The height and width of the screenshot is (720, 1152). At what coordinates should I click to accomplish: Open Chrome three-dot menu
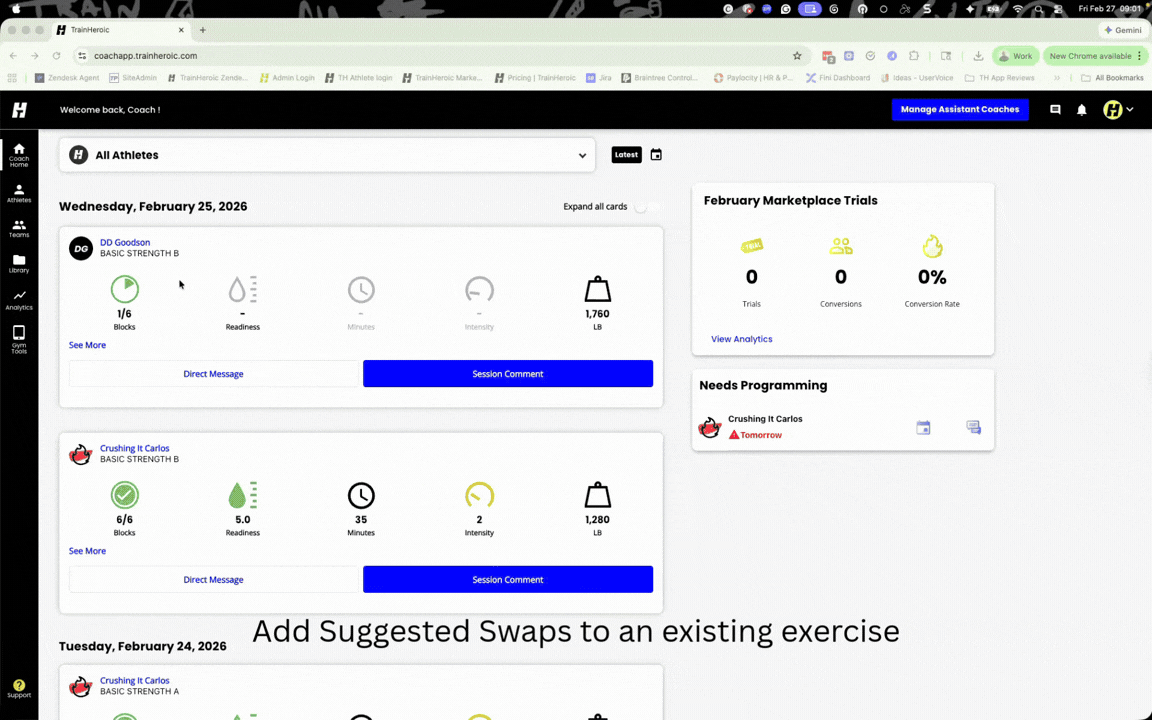pos(1140,56)
